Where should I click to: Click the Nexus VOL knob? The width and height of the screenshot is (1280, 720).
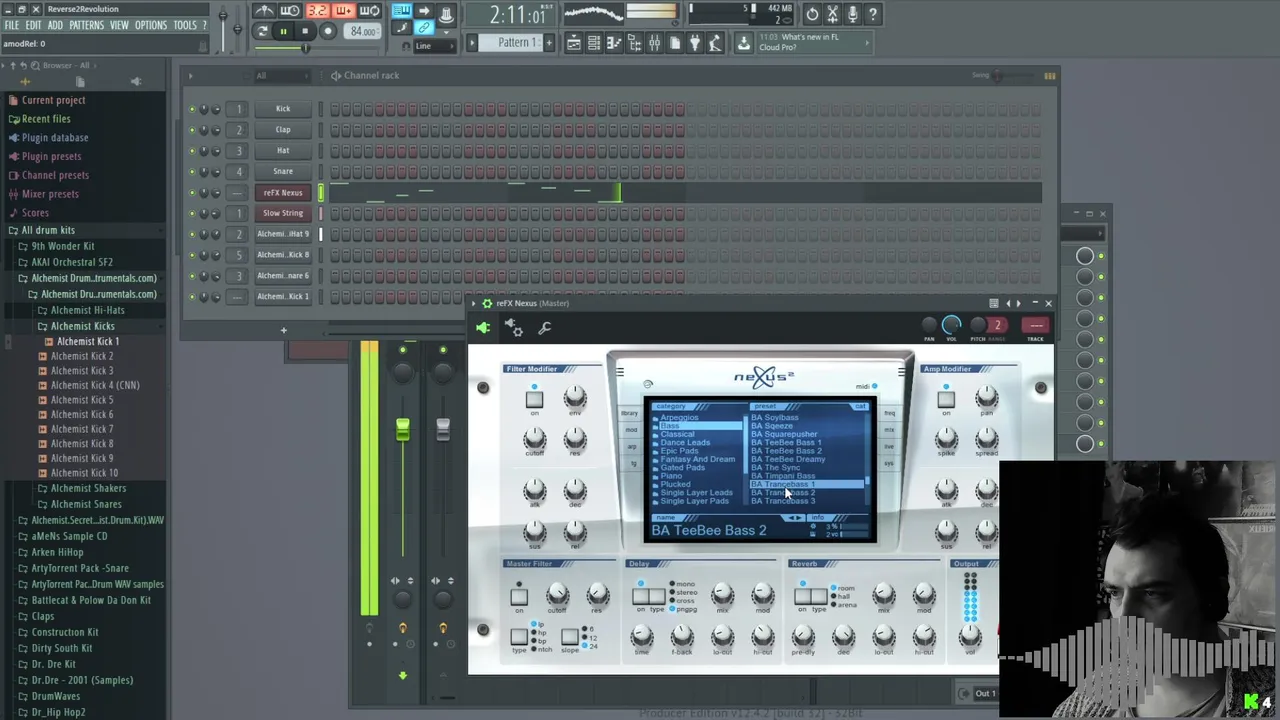tap(951, 325)
